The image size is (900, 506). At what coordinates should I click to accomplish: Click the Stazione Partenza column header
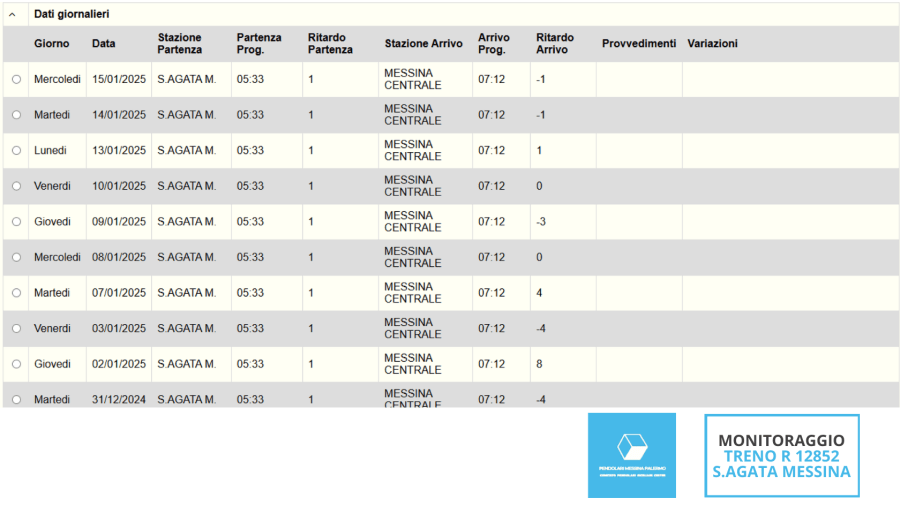pos(180,44)
